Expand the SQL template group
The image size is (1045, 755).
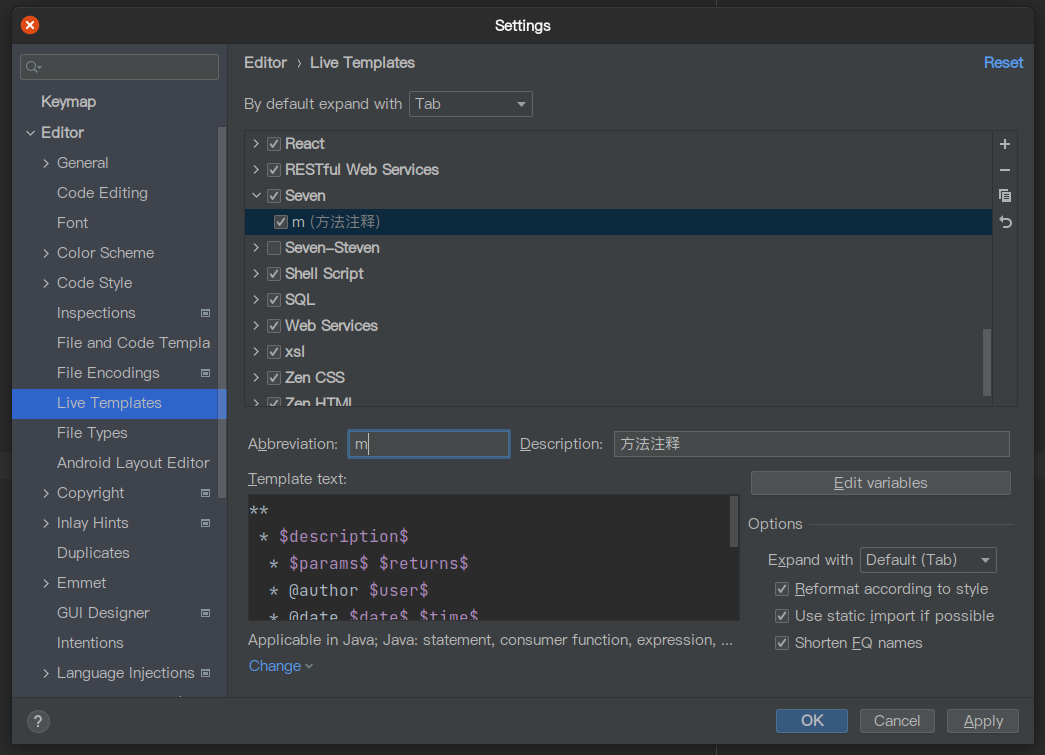(x=256, y=299)
